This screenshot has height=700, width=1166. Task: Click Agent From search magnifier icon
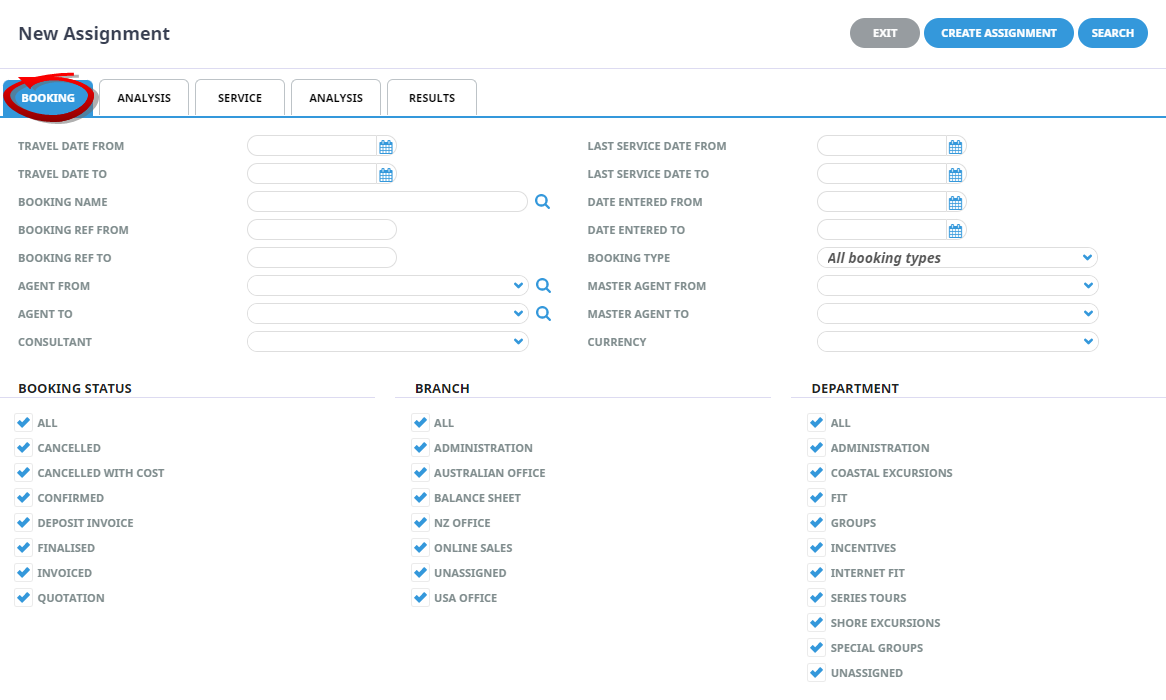543,286
